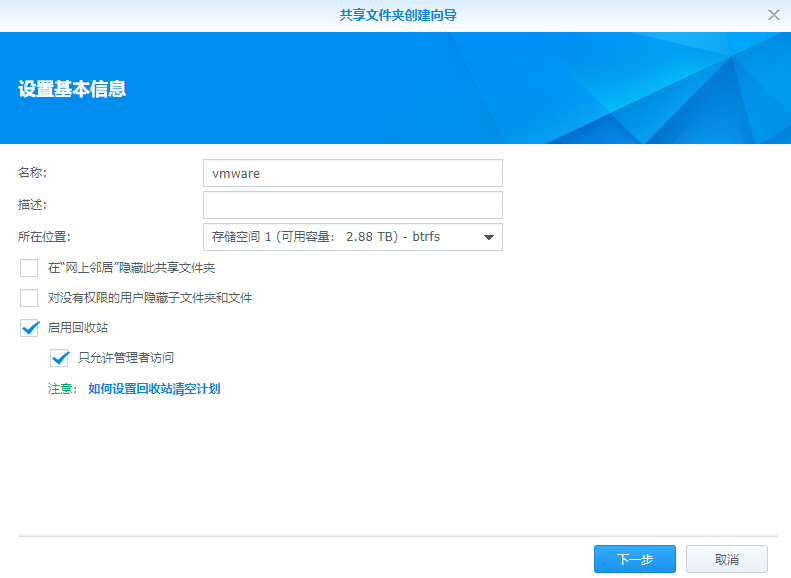Click the 名称 input field containing vmware
The width and height of the screenshot is (791, 578).
point(353,173)
